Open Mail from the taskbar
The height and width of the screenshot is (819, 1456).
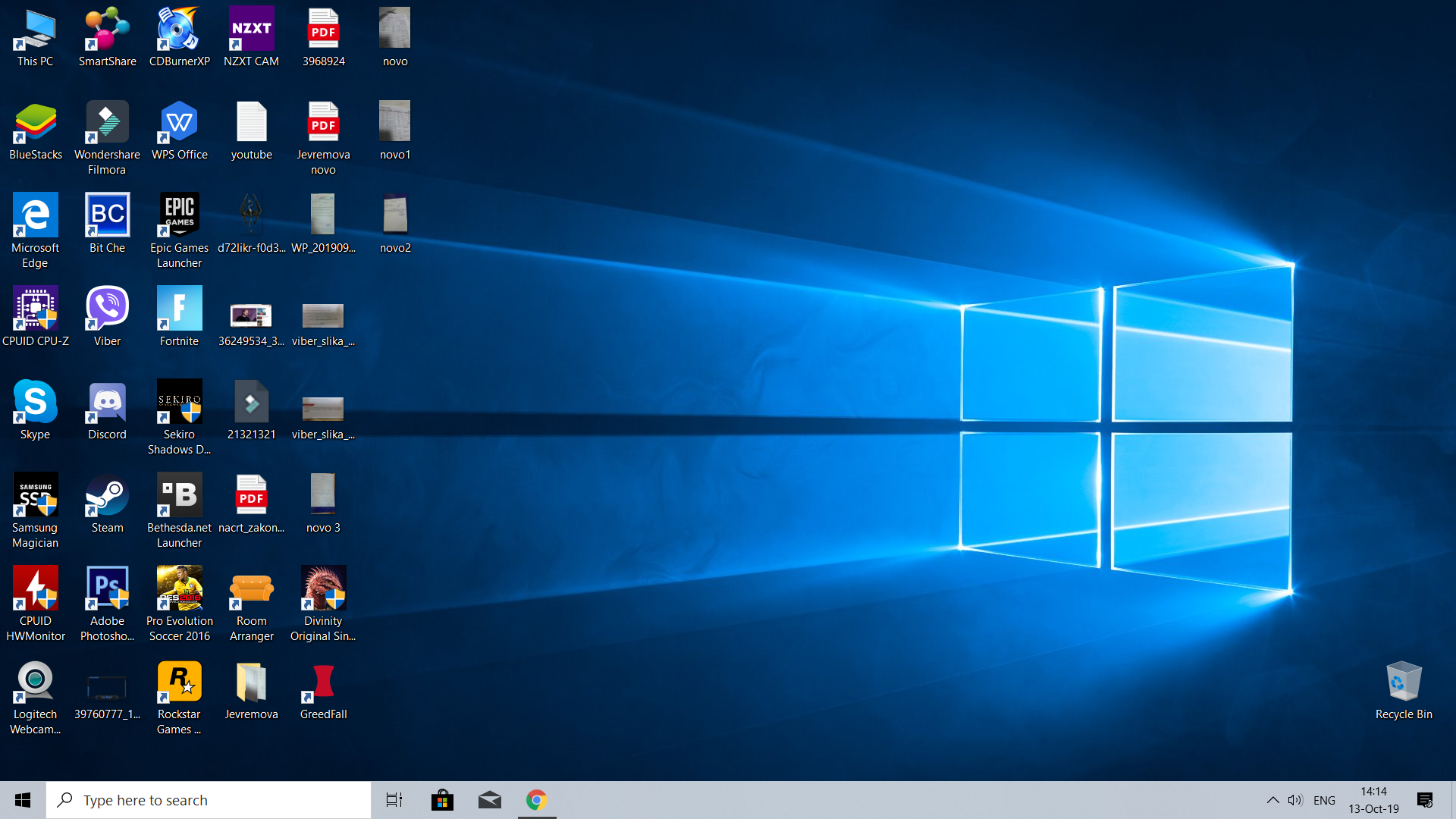(490, 800)
